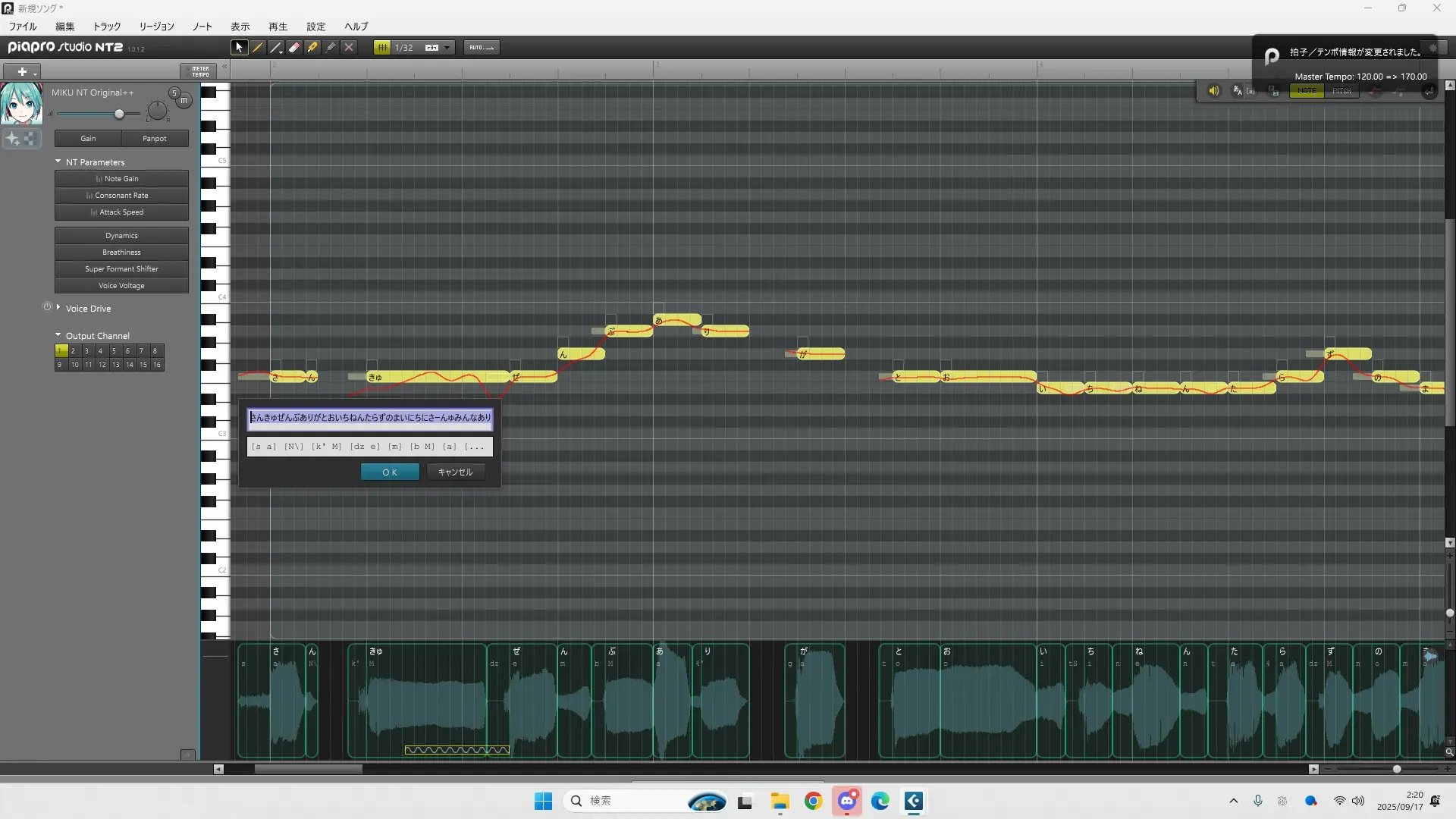Viewport: 1456px width, 819px height.
Task: Open the Discord taskbar icon
Action: click(847, 801)
